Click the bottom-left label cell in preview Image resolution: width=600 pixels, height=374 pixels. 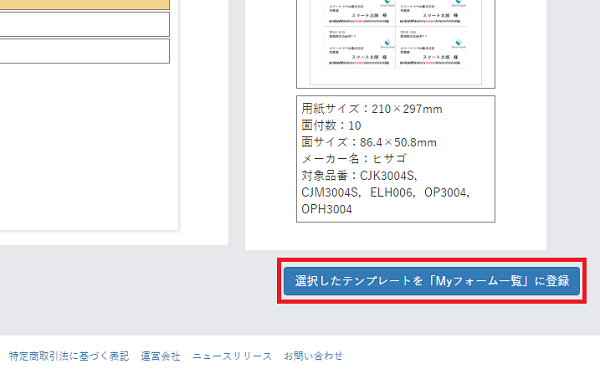360,47
